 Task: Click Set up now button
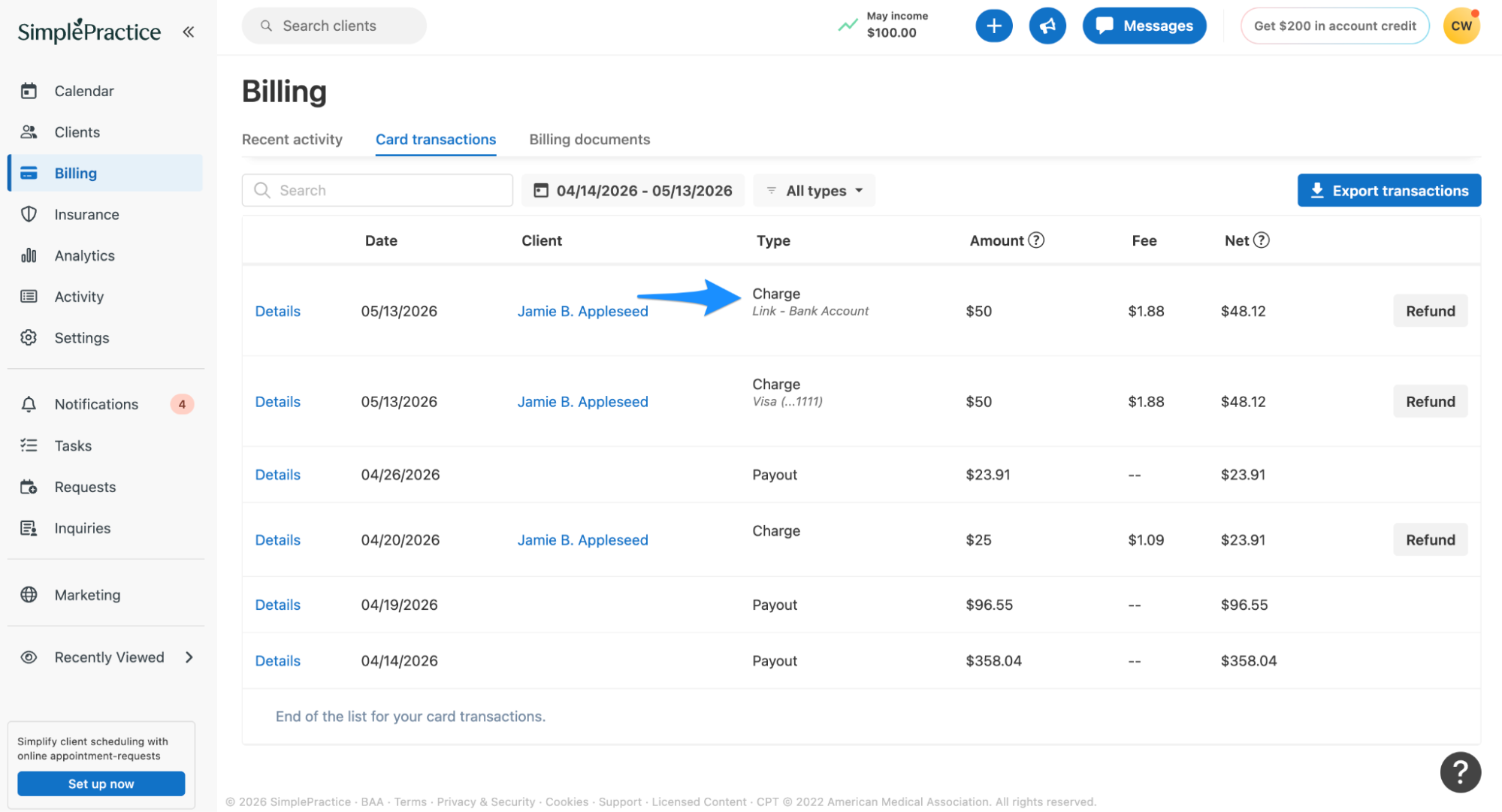tap(101, 783)
